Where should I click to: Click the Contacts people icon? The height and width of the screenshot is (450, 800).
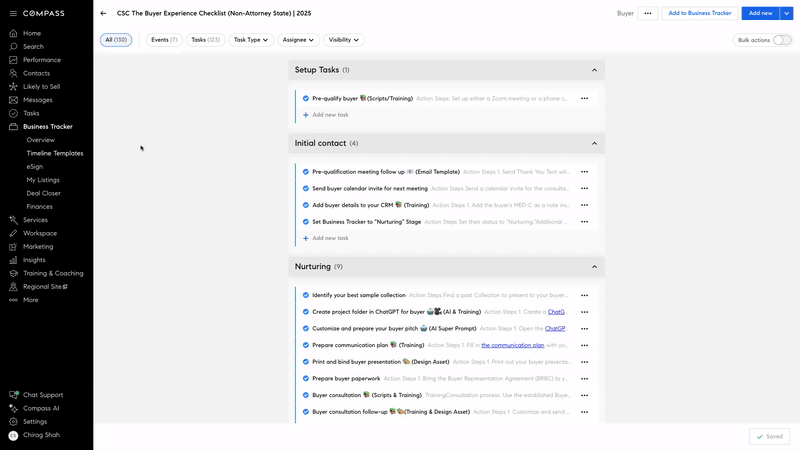tap(13, 73)
